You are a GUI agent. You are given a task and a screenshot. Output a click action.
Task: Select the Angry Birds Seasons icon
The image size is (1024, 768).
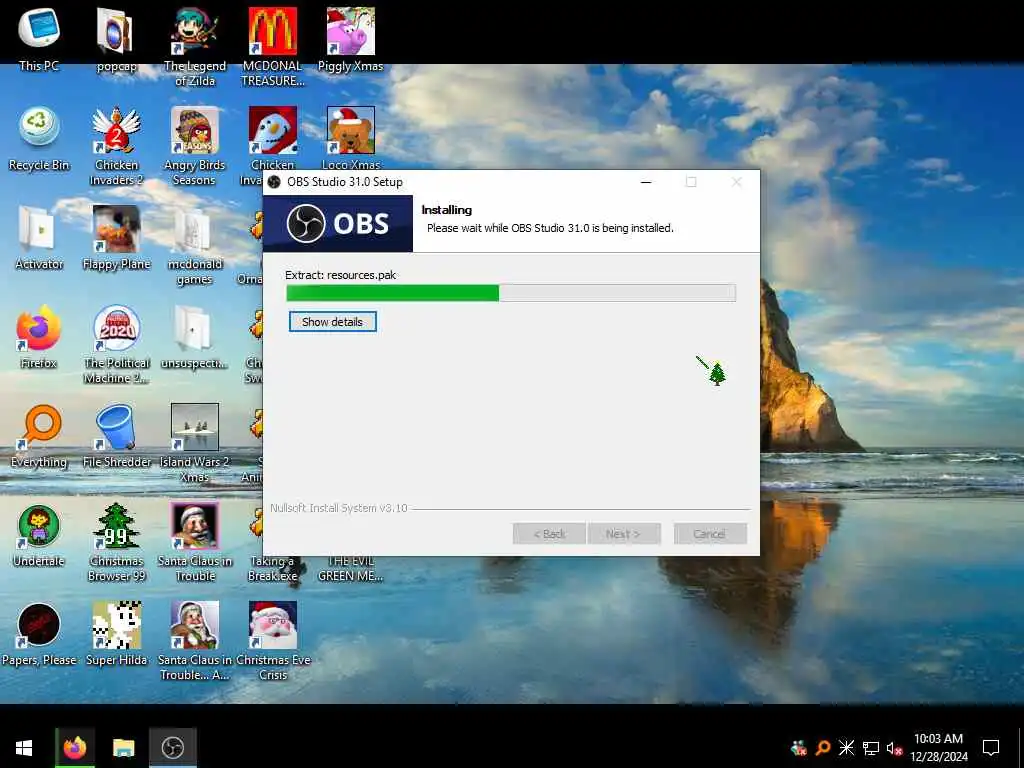(x=195, y=146)
